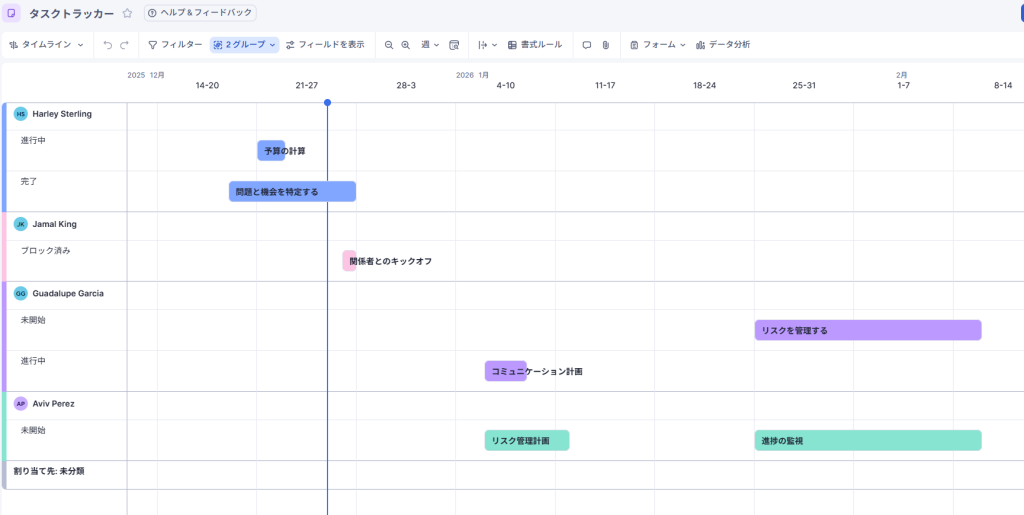Click the redo arrow icon

click(124, 45)
